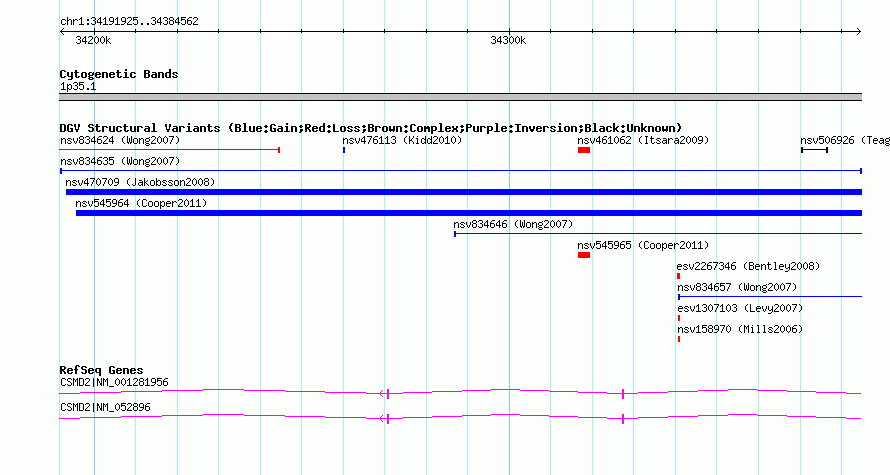Image resolution: width=890 pixels, height=475 pixels.
Task: Click the esv2267346 (Bentley2008) red mark
Action: [x=679, y=276]
